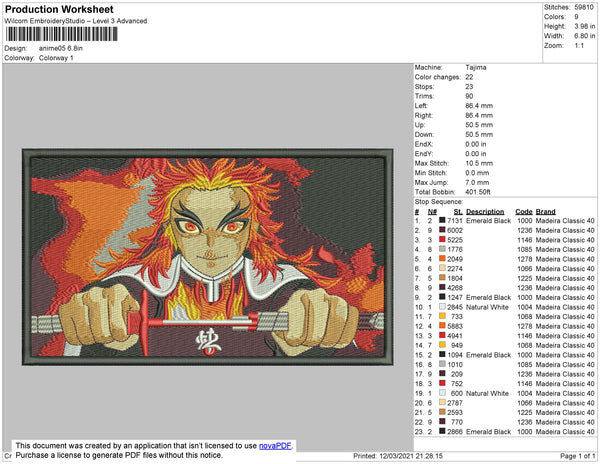The width and height of the screenshot is (600, 464).
Task: Click code 1278 in stop row 5
Action: (525, 259)
